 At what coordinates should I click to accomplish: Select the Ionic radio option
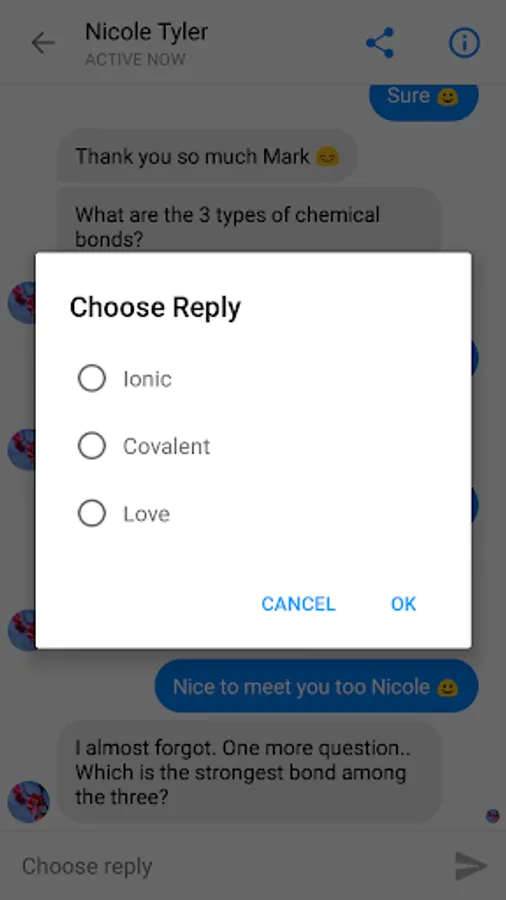92,378
